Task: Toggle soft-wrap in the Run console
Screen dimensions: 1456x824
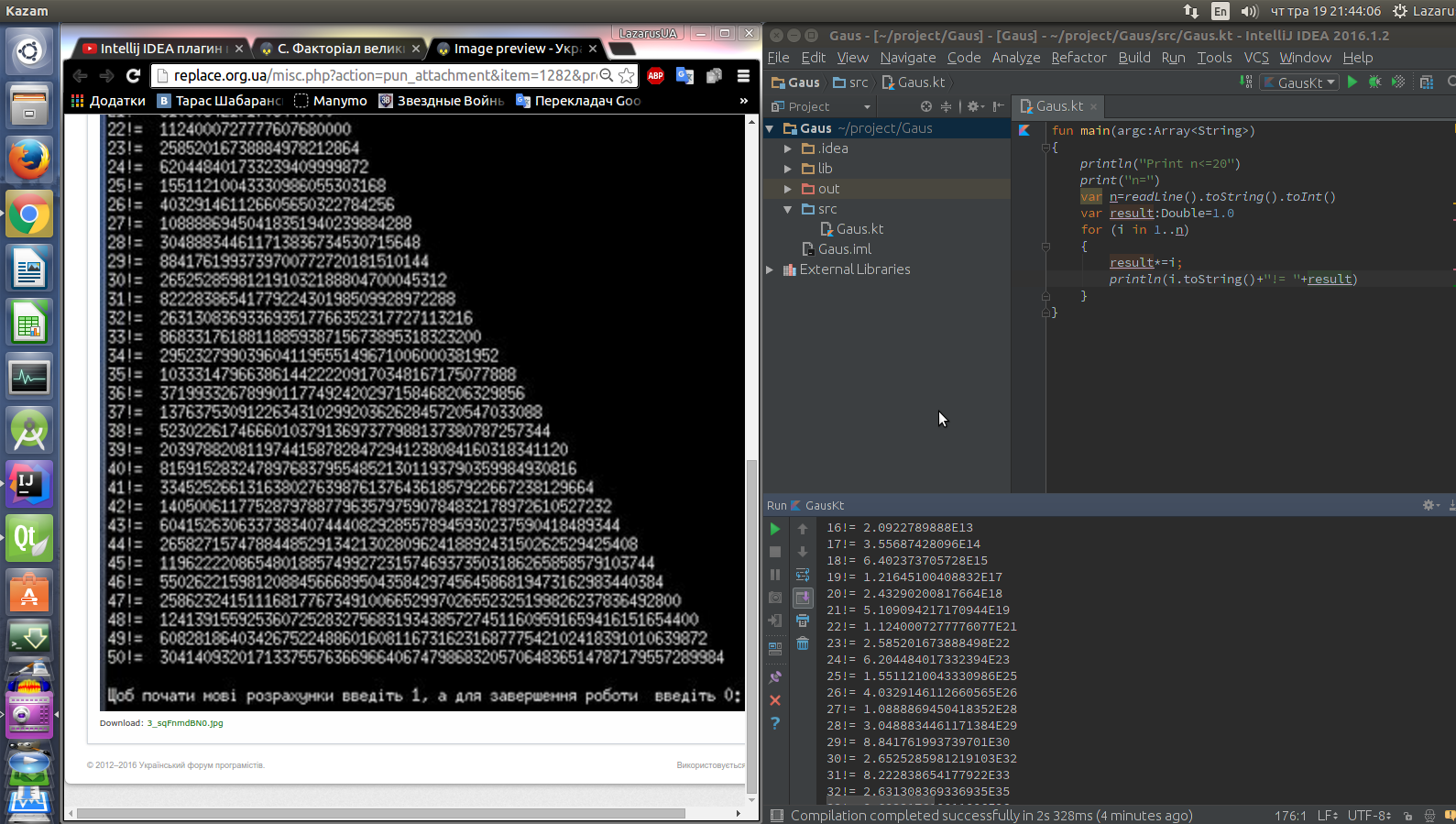Action: (x=803, y=575)
